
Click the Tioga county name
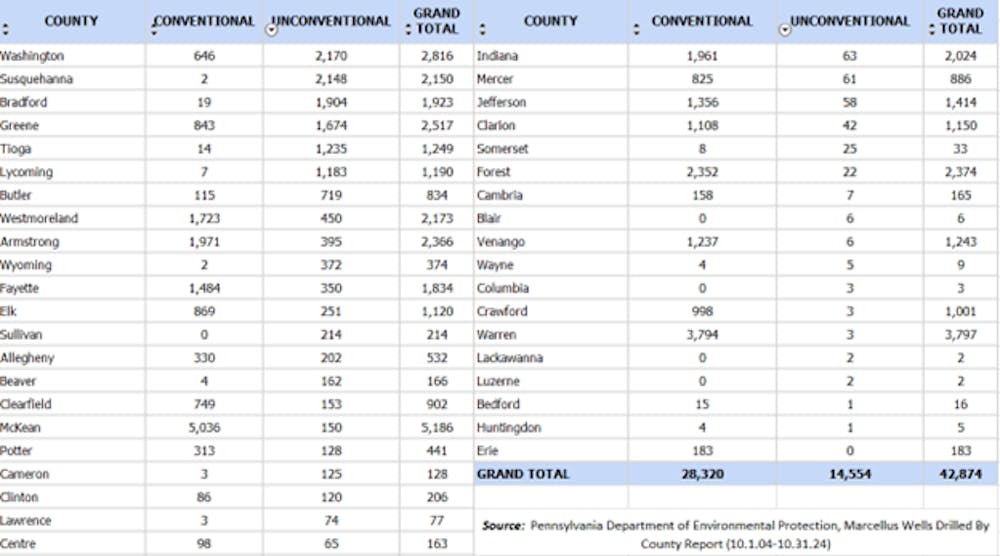tap(15, 149)
